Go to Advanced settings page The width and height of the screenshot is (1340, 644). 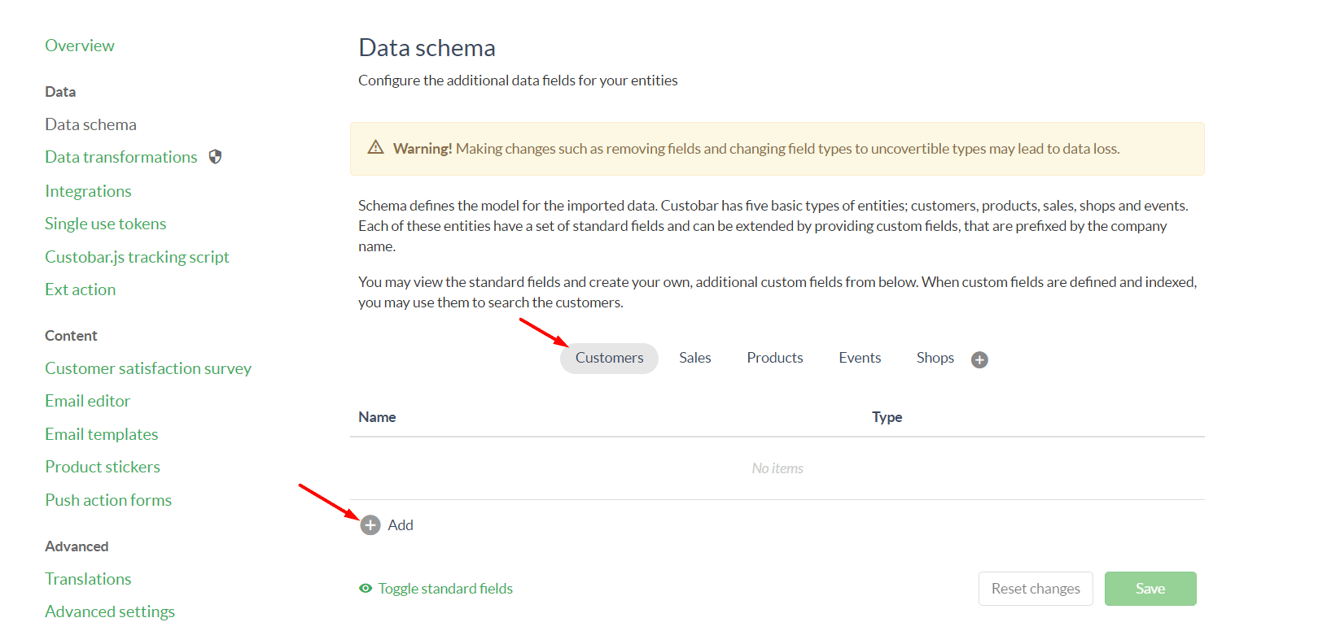pyautogui.click(x=110, y=612)
